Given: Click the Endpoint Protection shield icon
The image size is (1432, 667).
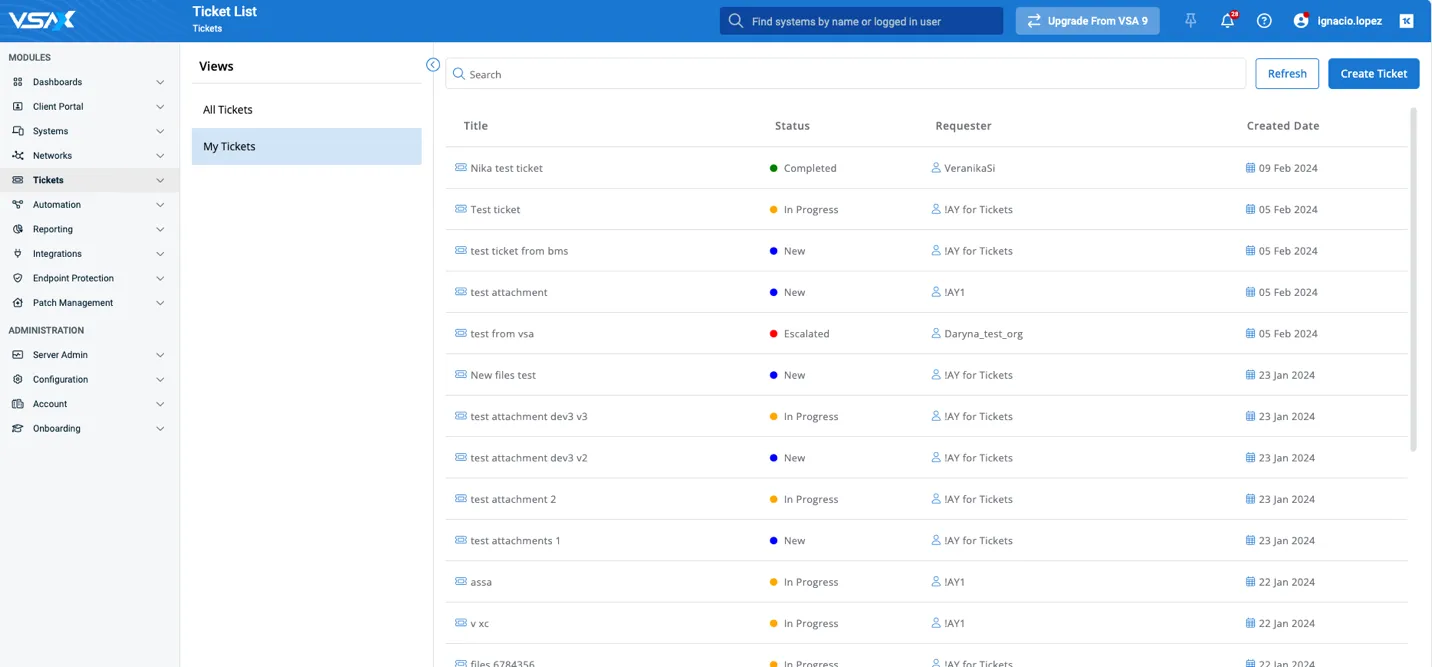Looking at the screenshot, I should pyautogui.click(x=18, y=278).
